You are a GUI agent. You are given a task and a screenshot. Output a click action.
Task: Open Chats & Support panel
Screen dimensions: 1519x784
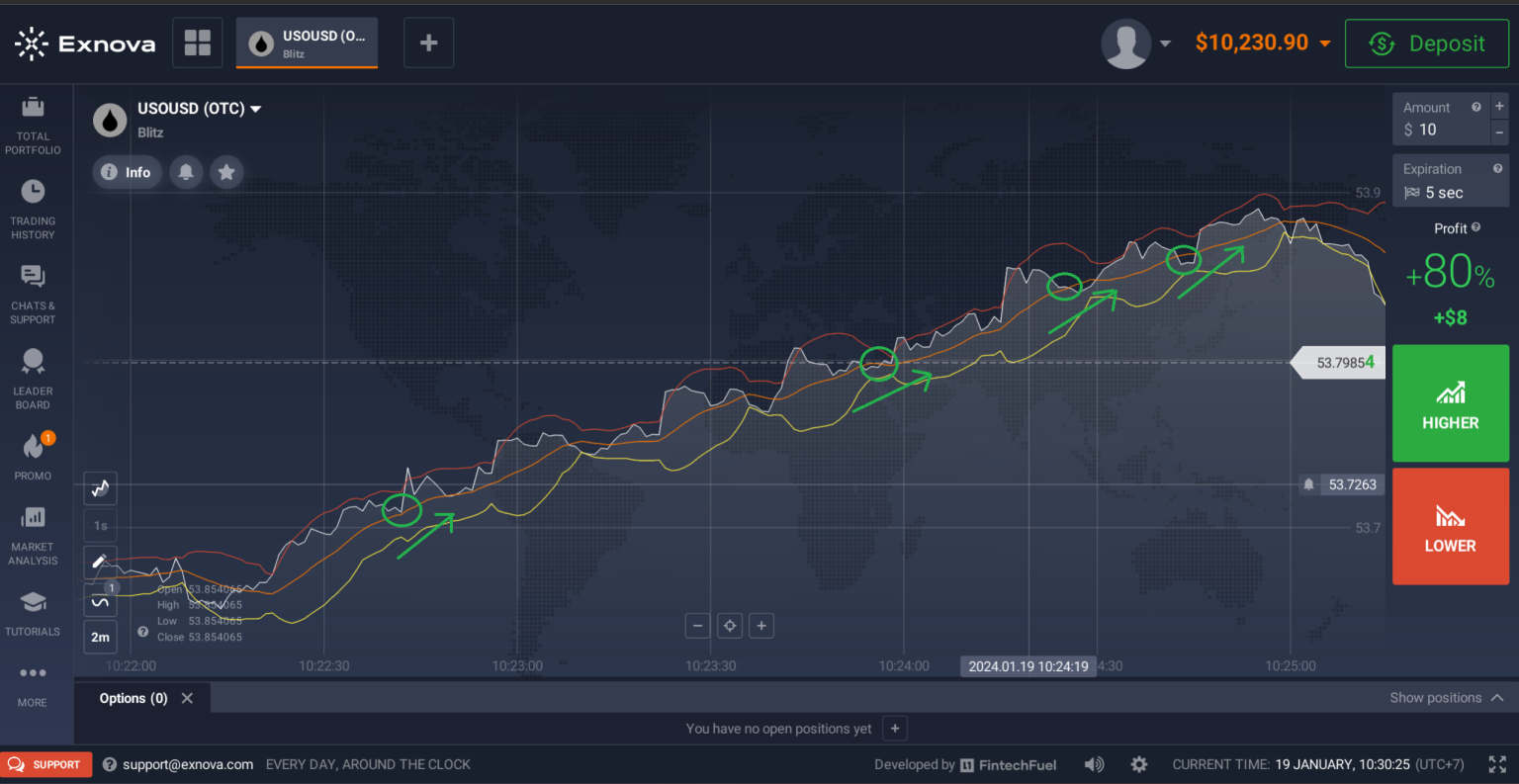[33, 277]
